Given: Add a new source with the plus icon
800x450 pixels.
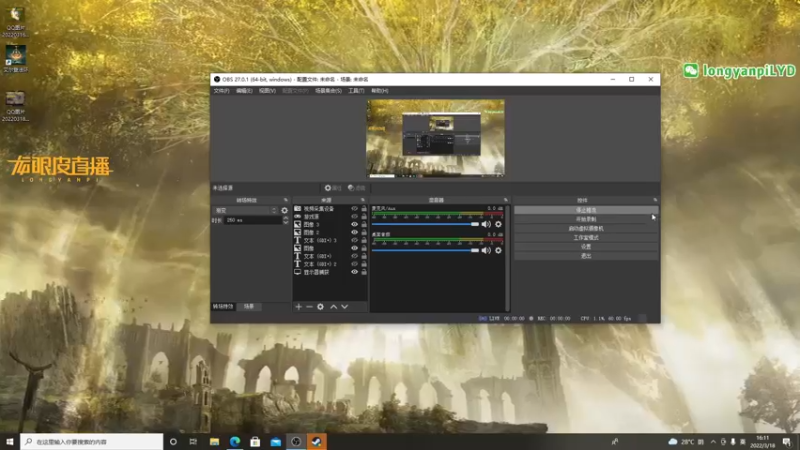Looking at the screenshot, I should (x=298, y=307).
